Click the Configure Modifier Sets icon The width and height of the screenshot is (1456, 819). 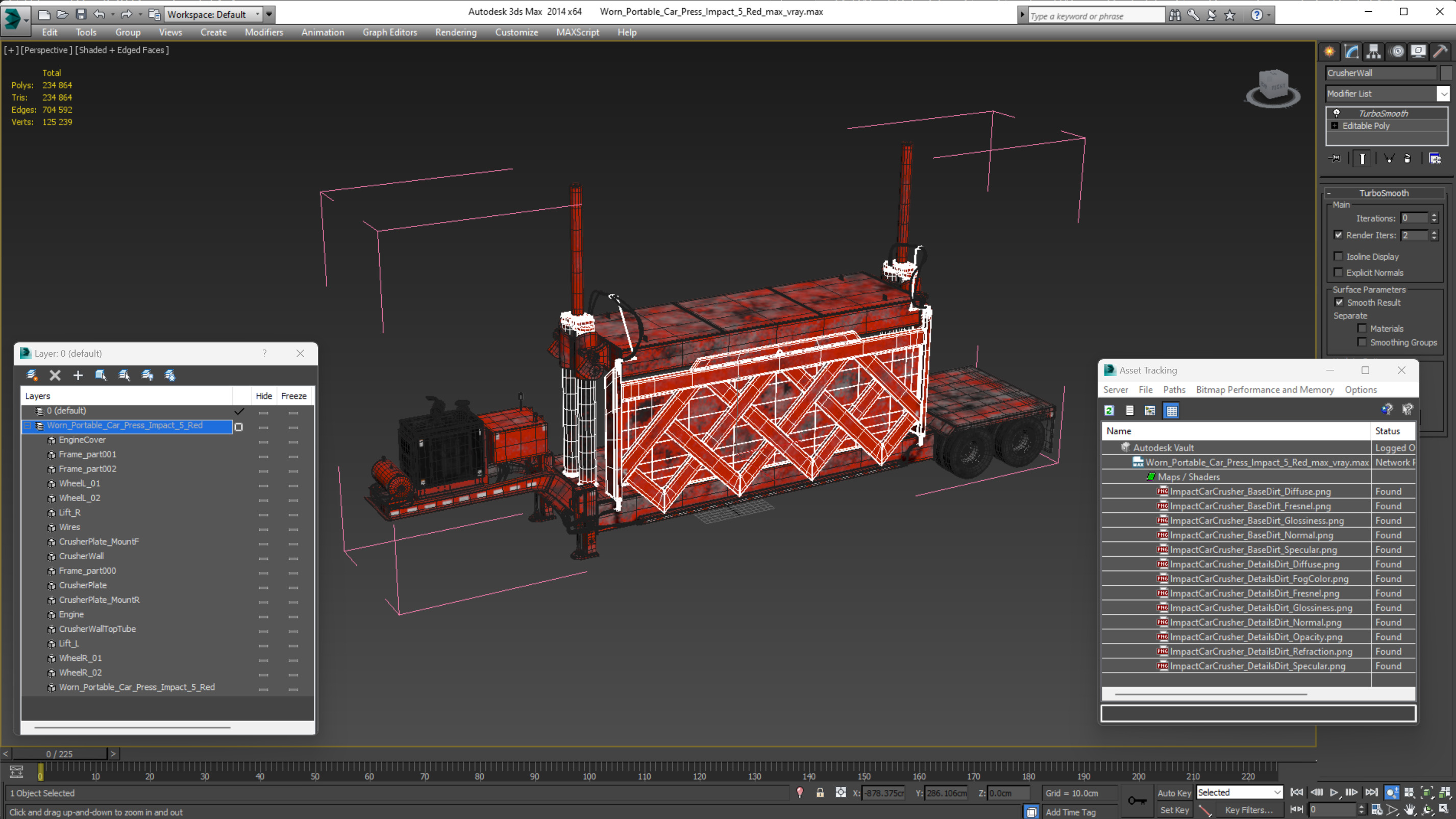(x=1435, y=159)
